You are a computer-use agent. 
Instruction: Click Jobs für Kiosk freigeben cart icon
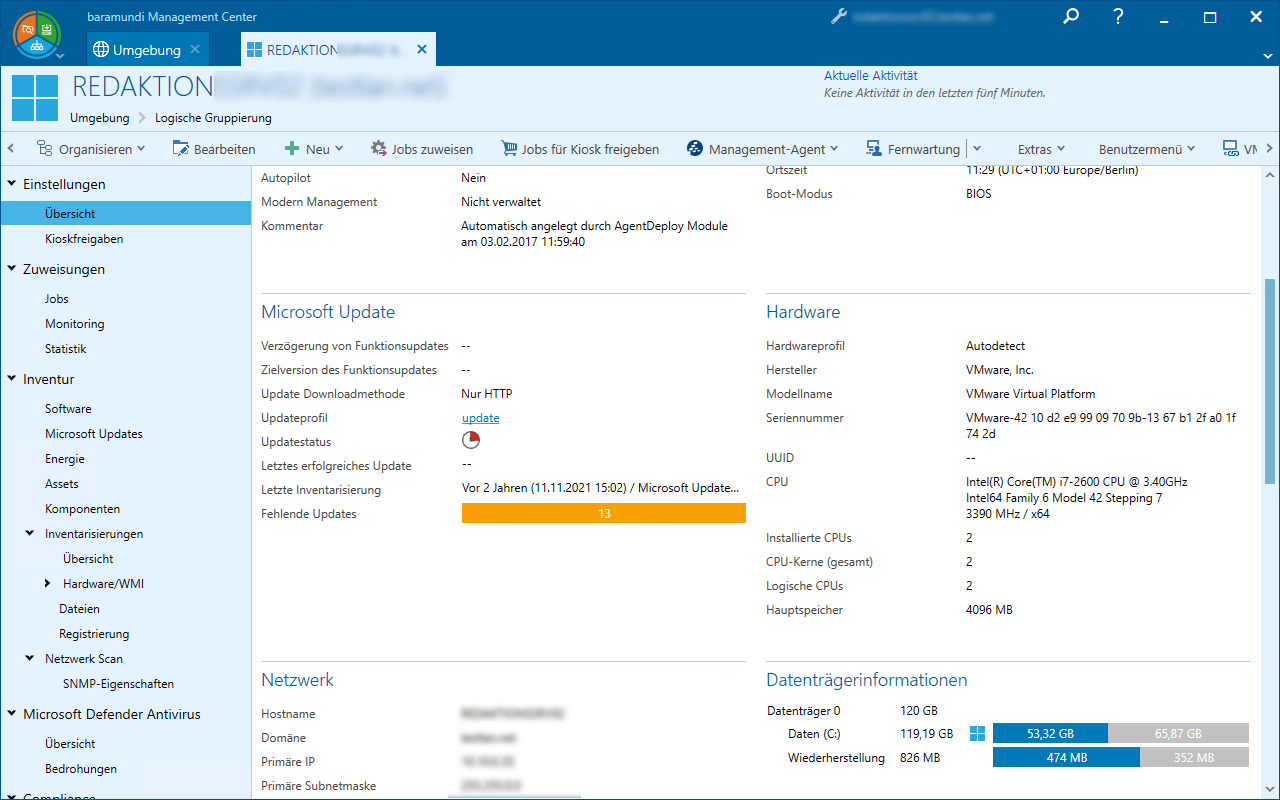coord(509,149)
